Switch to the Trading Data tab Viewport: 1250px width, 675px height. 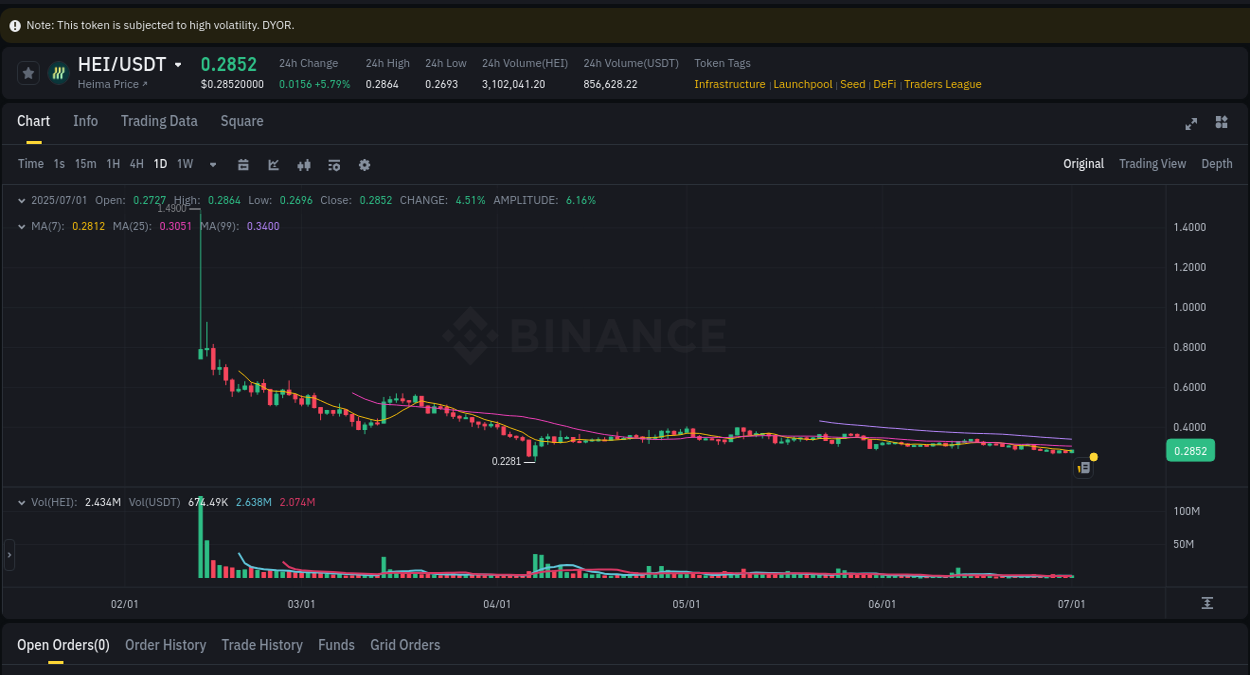[159, 121]
